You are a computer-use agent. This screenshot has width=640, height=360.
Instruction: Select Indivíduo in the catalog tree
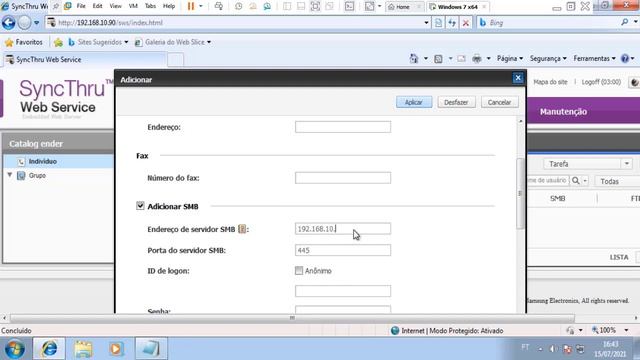coord(42,161)
